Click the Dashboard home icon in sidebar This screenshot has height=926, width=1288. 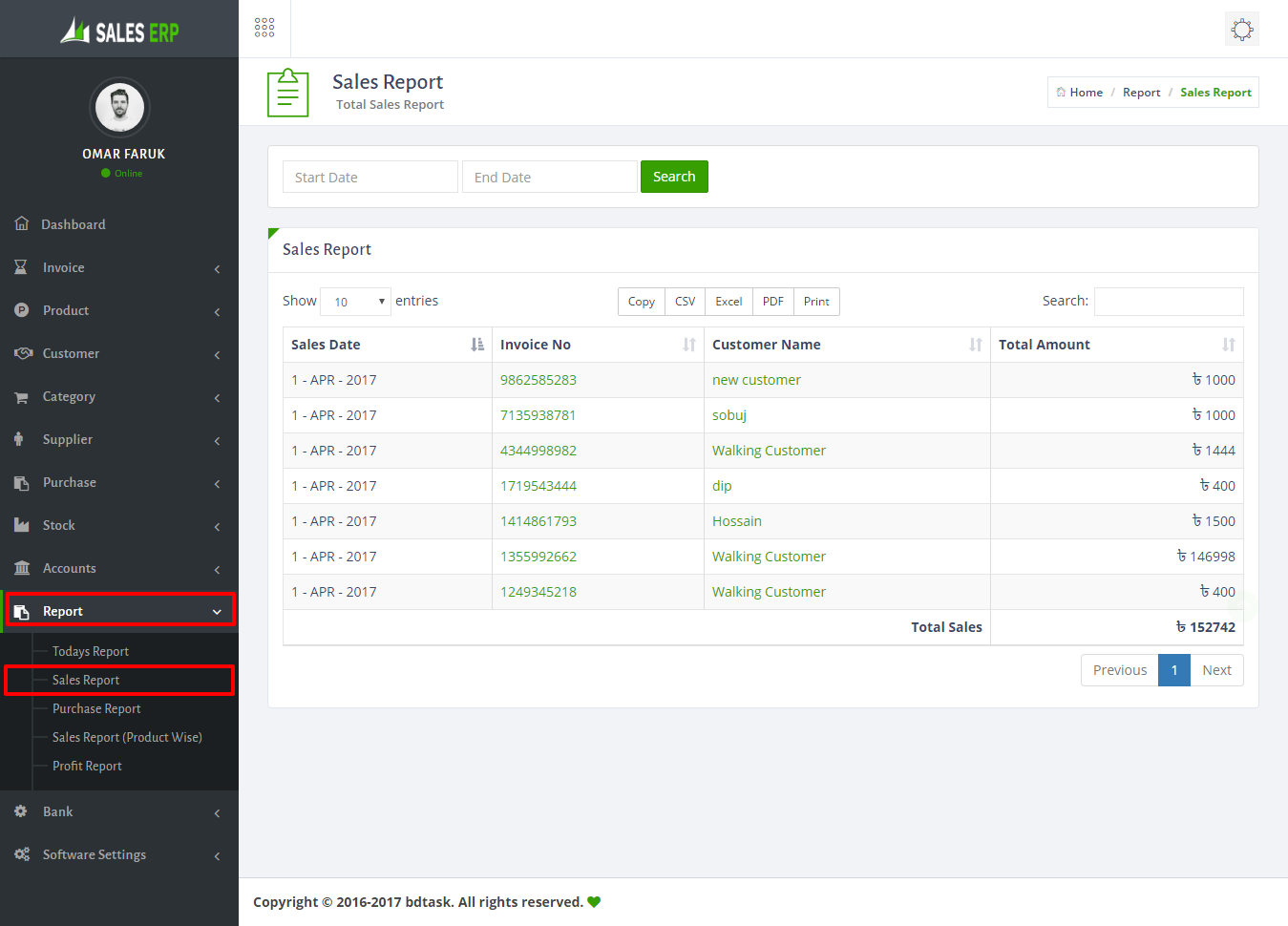pos(22,223)
